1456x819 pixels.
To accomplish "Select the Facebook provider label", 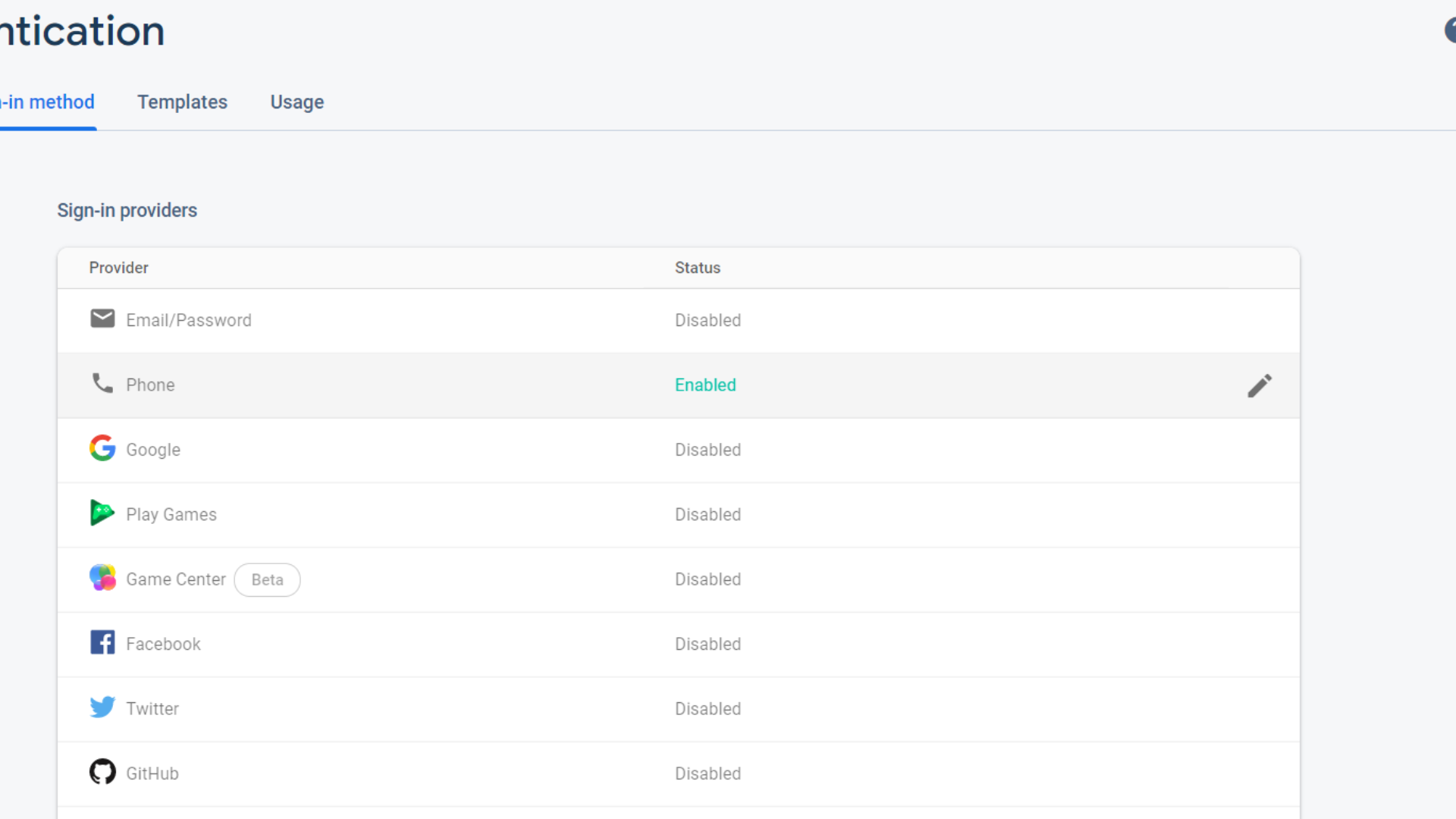I will [163, 644].
